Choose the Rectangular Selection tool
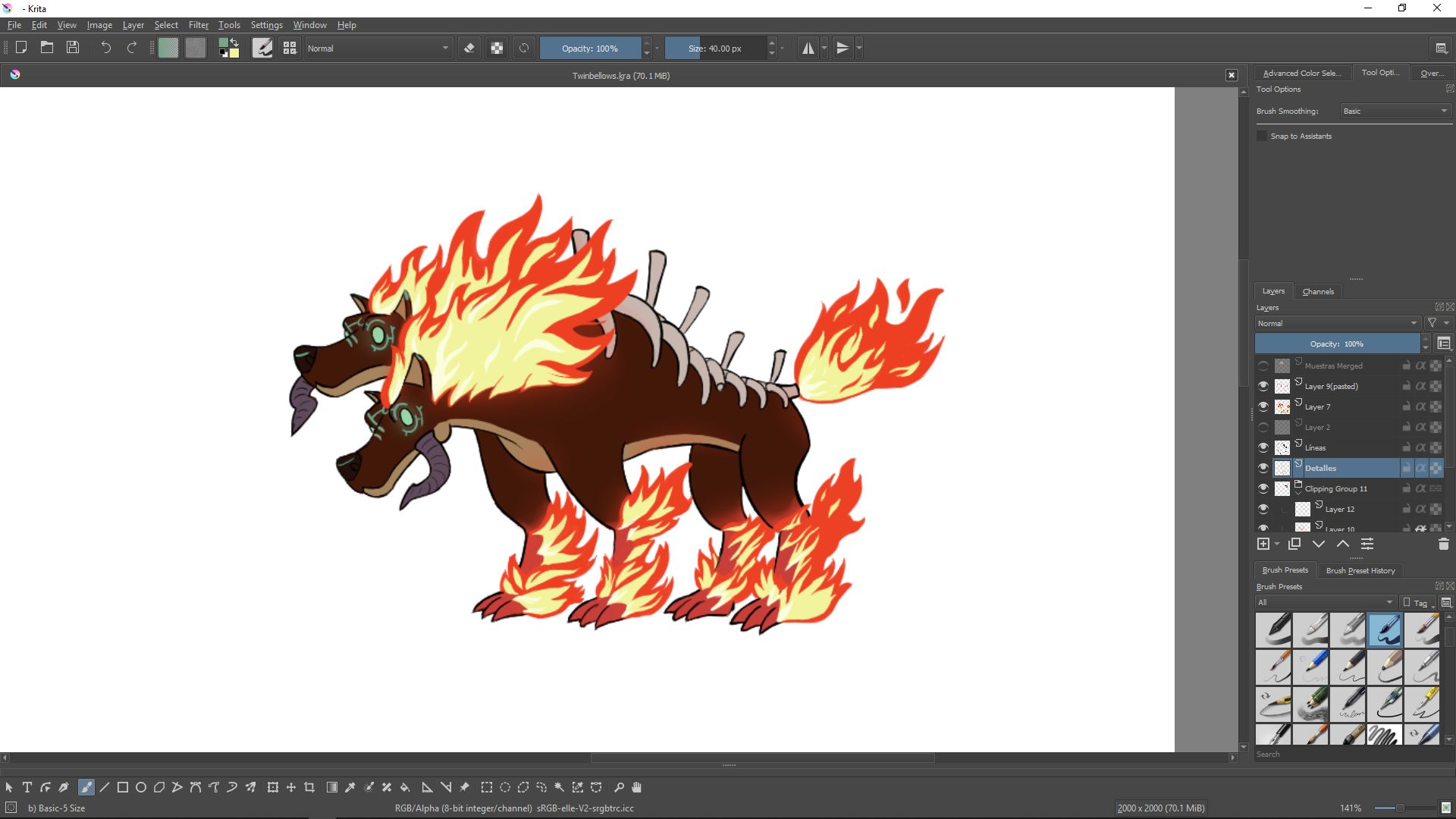Screen dimensions: 1456x819 pos(486,787)
